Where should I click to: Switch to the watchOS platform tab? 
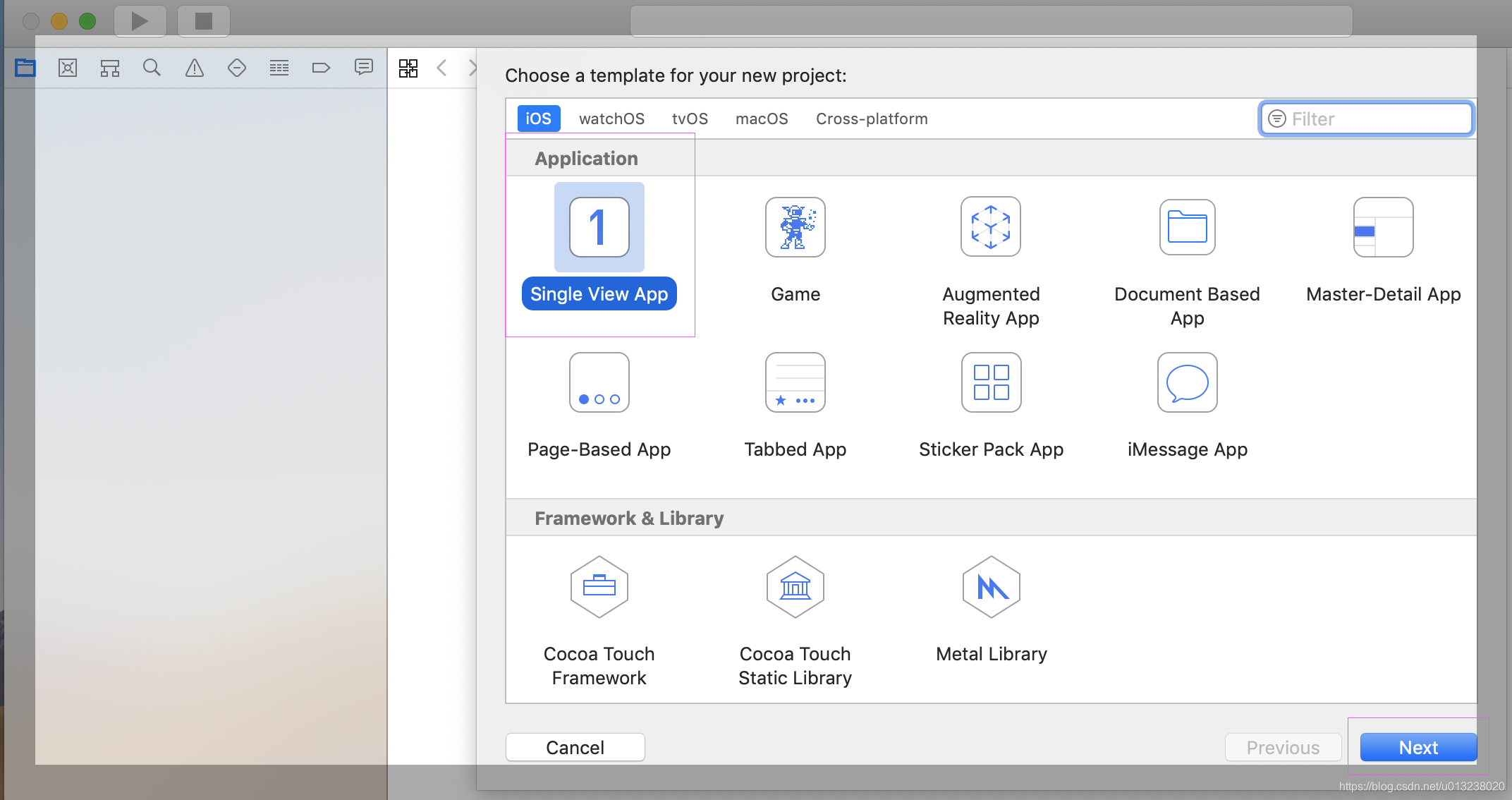coord(612,119)
